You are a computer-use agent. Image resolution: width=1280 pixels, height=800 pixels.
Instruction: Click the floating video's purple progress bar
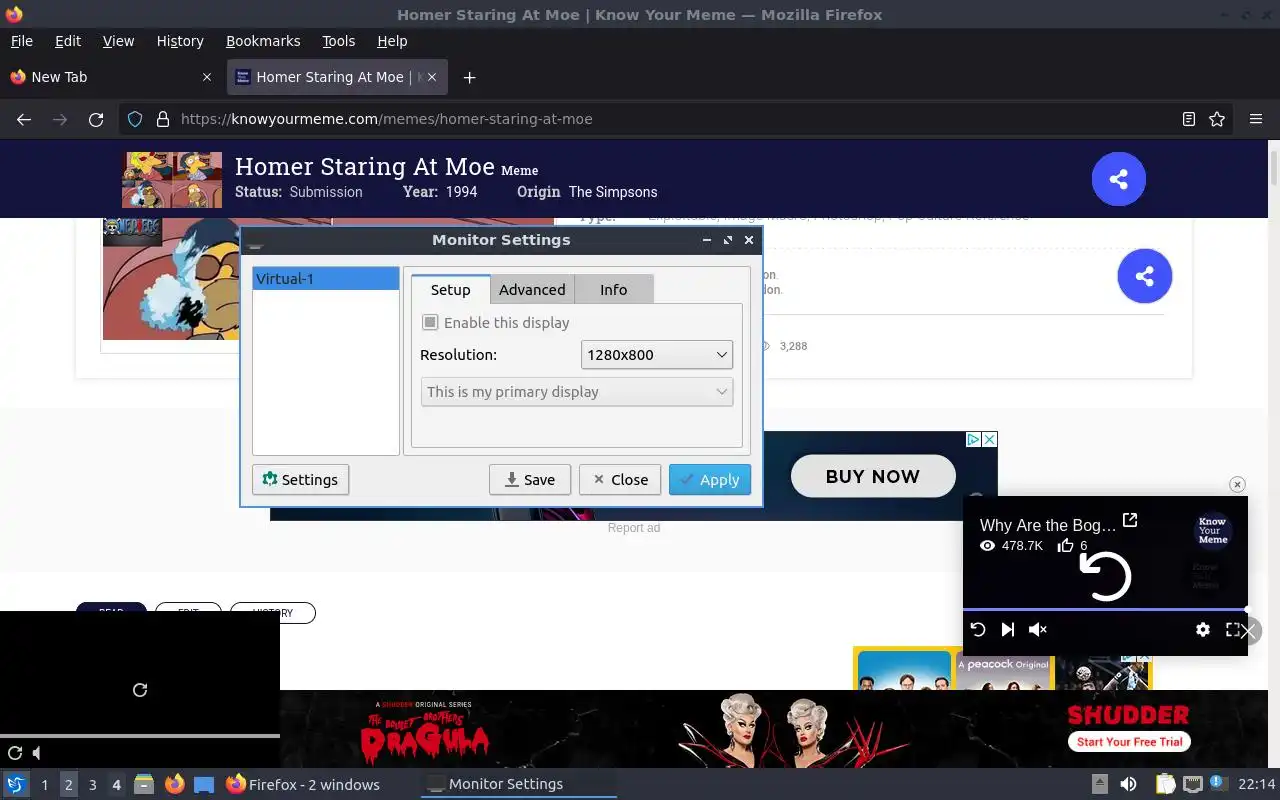pos(1105,609)
